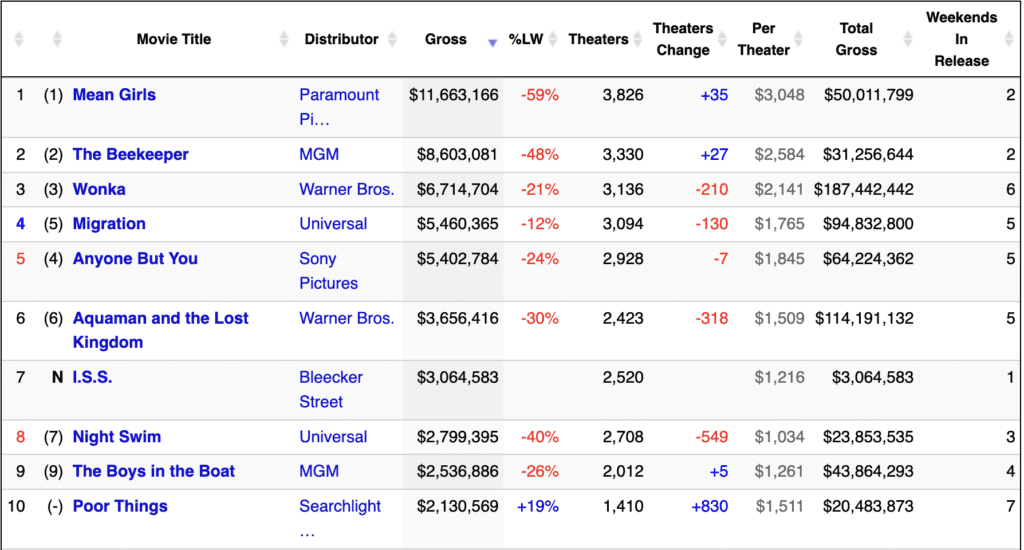Viewport: 1024px width, 550px height.
Task: Select the red rank number 8
Action: (x=20, y=437)
